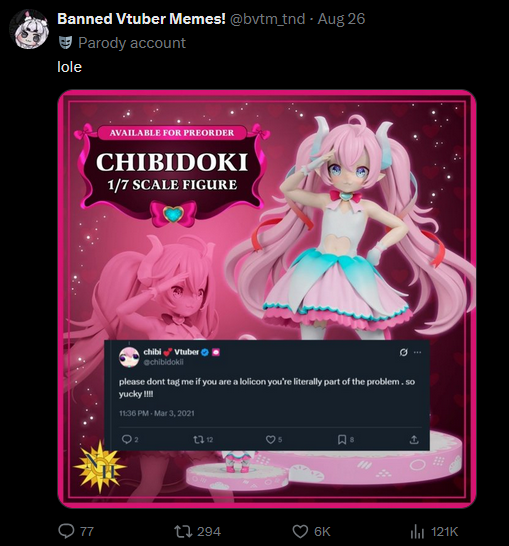Click reply icon in embedded chibi tweet

(126, 439)
